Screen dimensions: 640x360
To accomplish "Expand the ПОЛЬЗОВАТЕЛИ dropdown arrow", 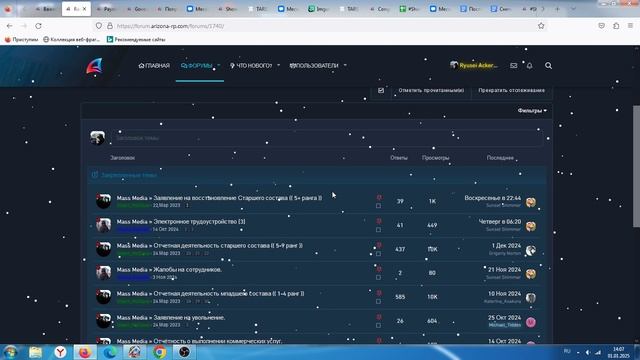I will pyautogui.click(x=345, y=66).
